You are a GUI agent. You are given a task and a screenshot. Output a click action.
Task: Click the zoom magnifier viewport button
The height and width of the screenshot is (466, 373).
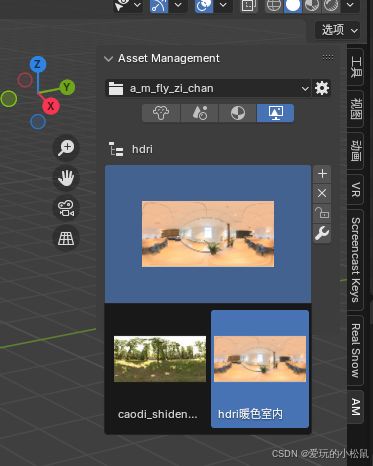66,148
